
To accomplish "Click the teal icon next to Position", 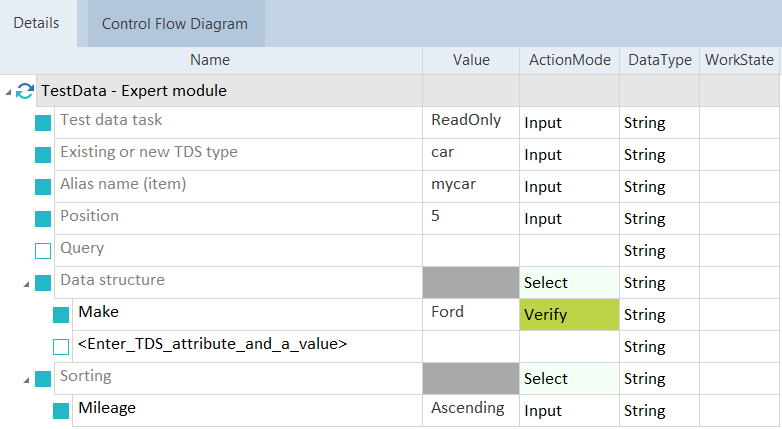I will [x=43, y=219].
